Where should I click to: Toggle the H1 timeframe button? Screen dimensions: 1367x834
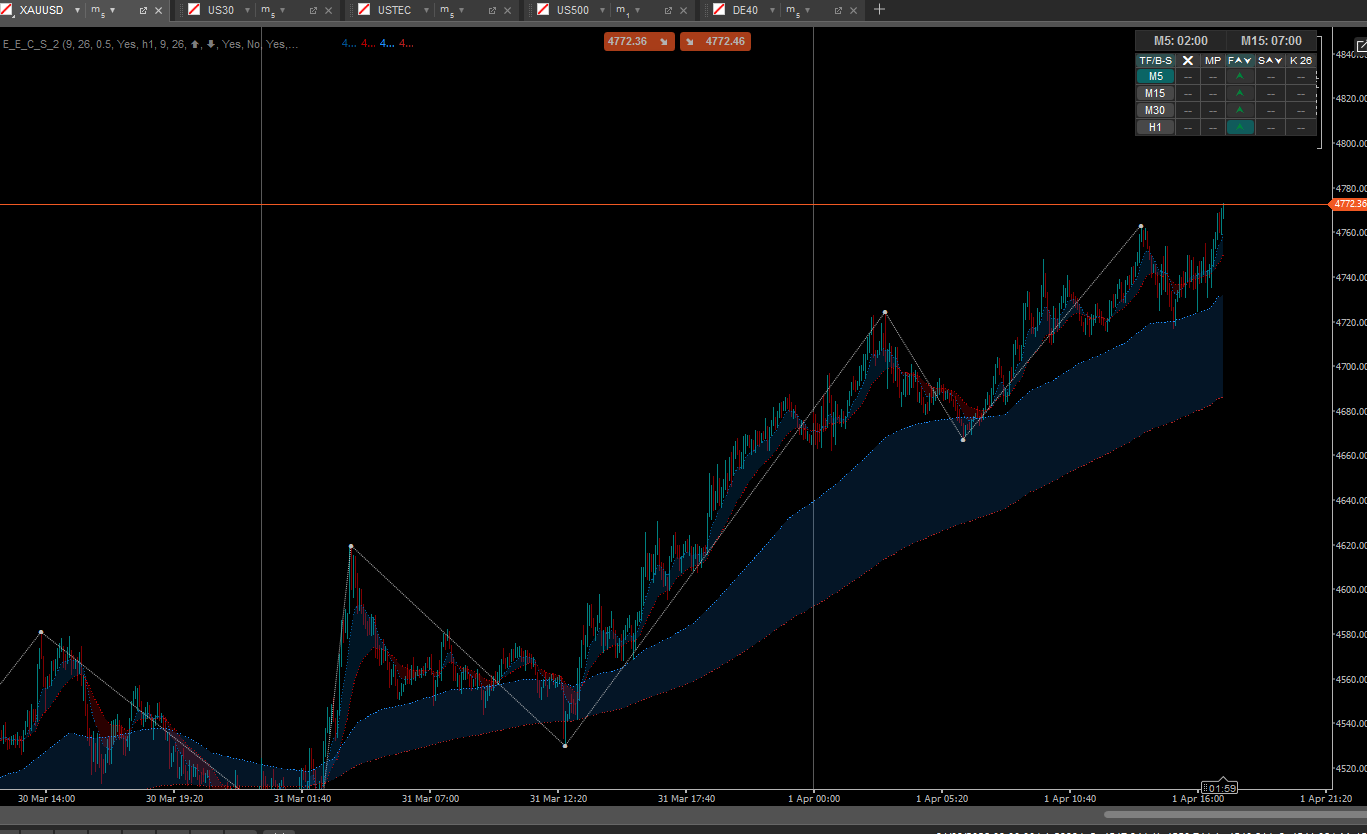[x=1155, y=127]
